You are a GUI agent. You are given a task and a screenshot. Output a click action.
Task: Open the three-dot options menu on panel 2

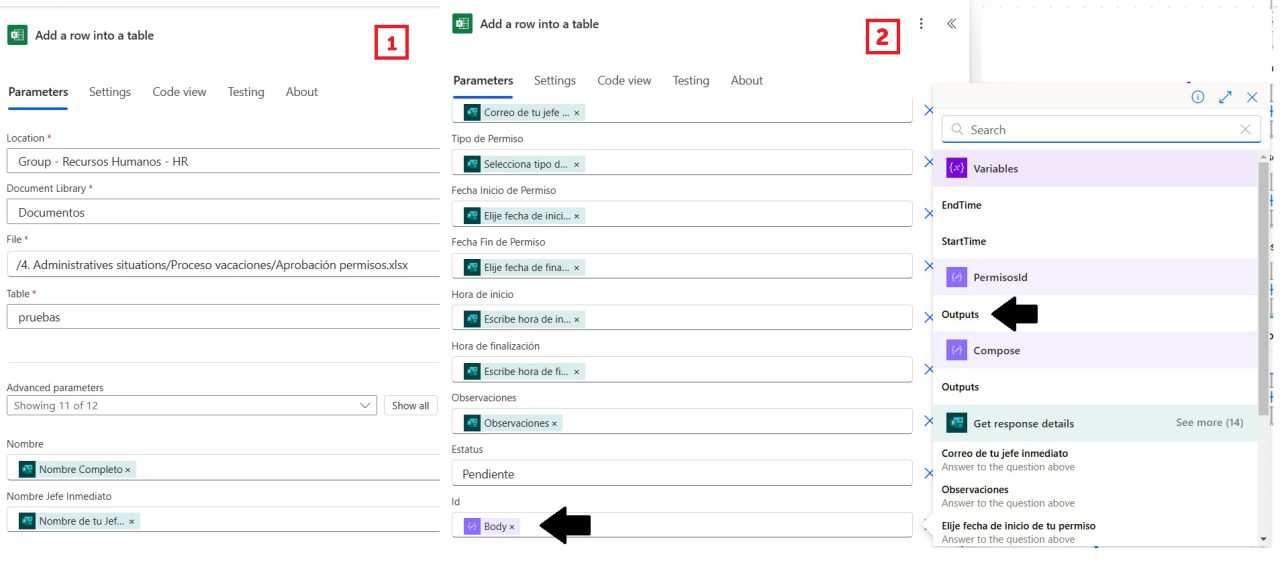pyautogui.click(x=921, y=23)
